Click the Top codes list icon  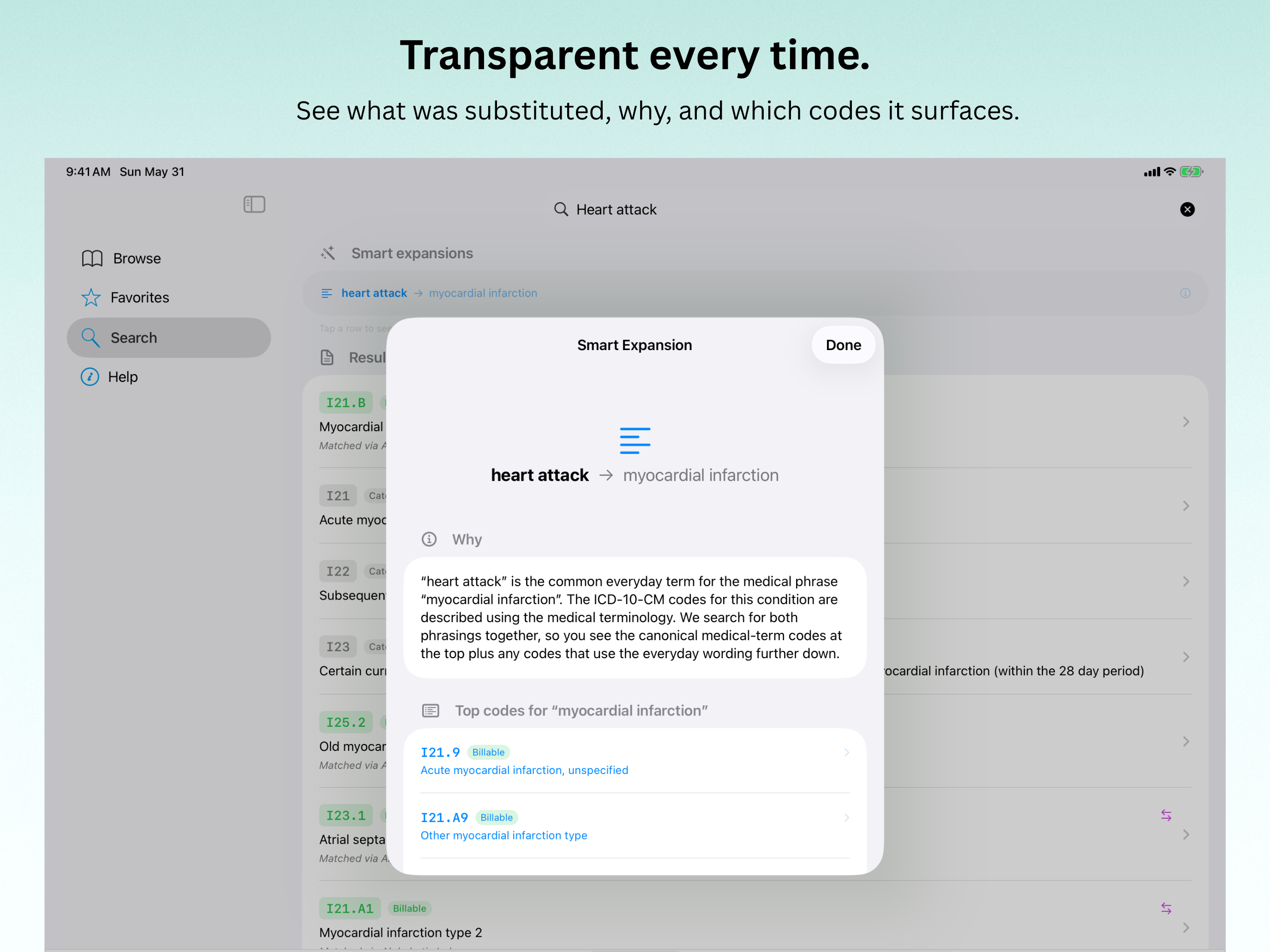click(431, 710)
